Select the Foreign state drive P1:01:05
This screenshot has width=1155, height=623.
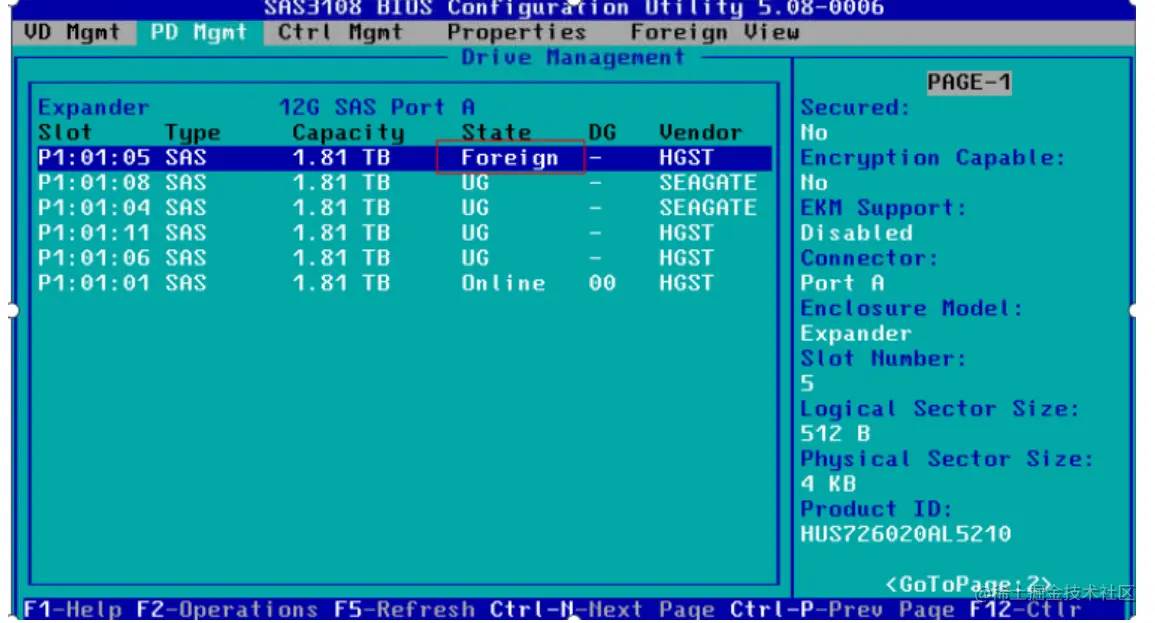[95, 157]
